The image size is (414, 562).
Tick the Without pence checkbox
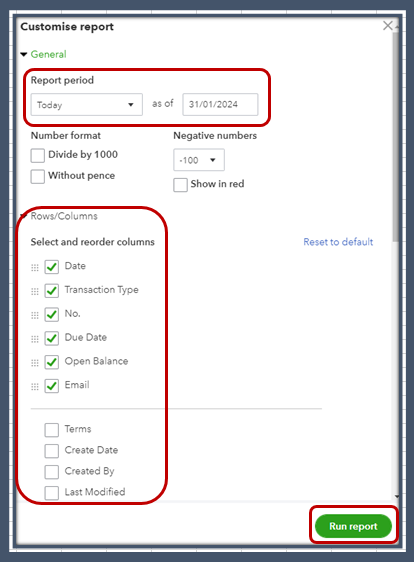tap(38, 177)
